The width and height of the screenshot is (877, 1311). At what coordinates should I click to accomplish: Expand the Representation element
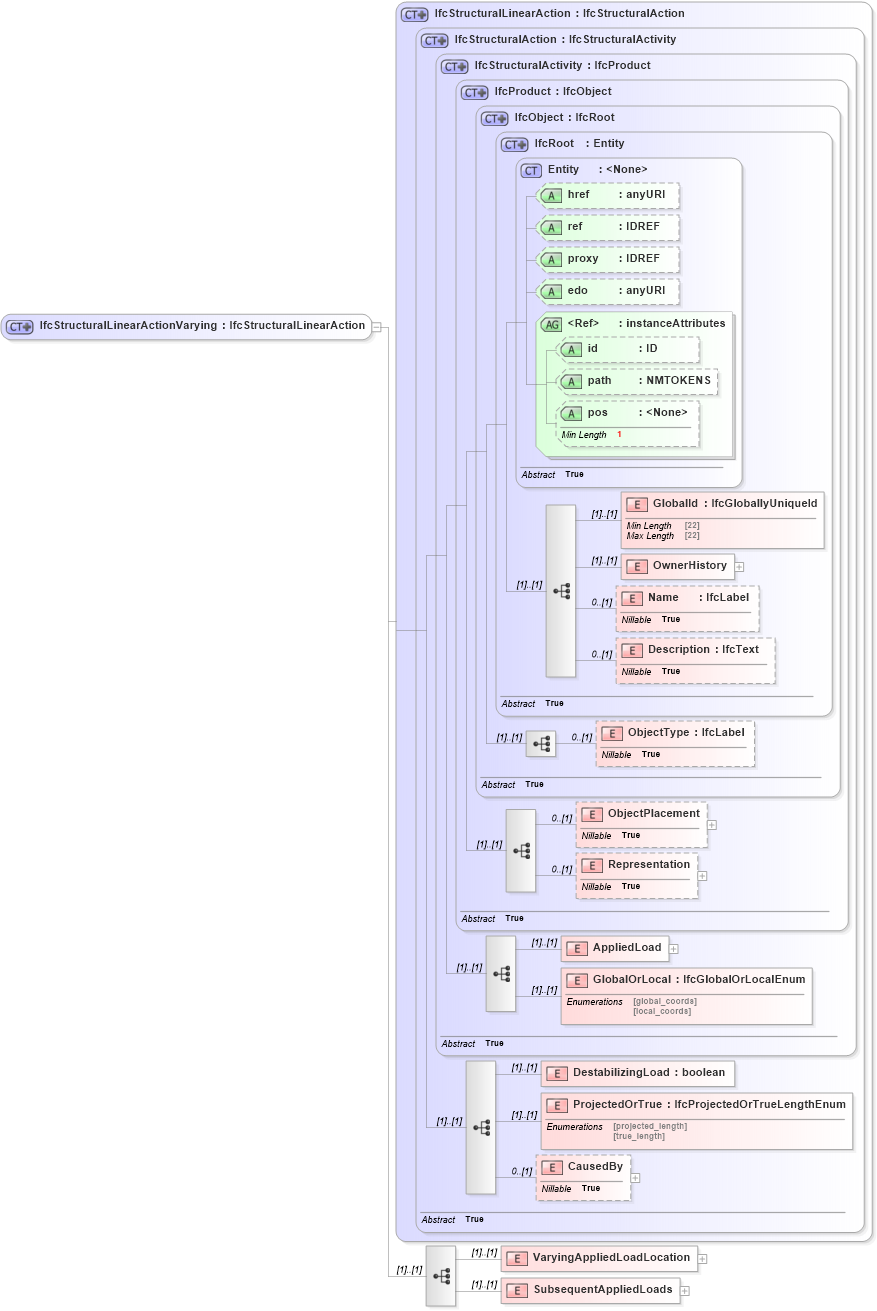click(702, 874)
